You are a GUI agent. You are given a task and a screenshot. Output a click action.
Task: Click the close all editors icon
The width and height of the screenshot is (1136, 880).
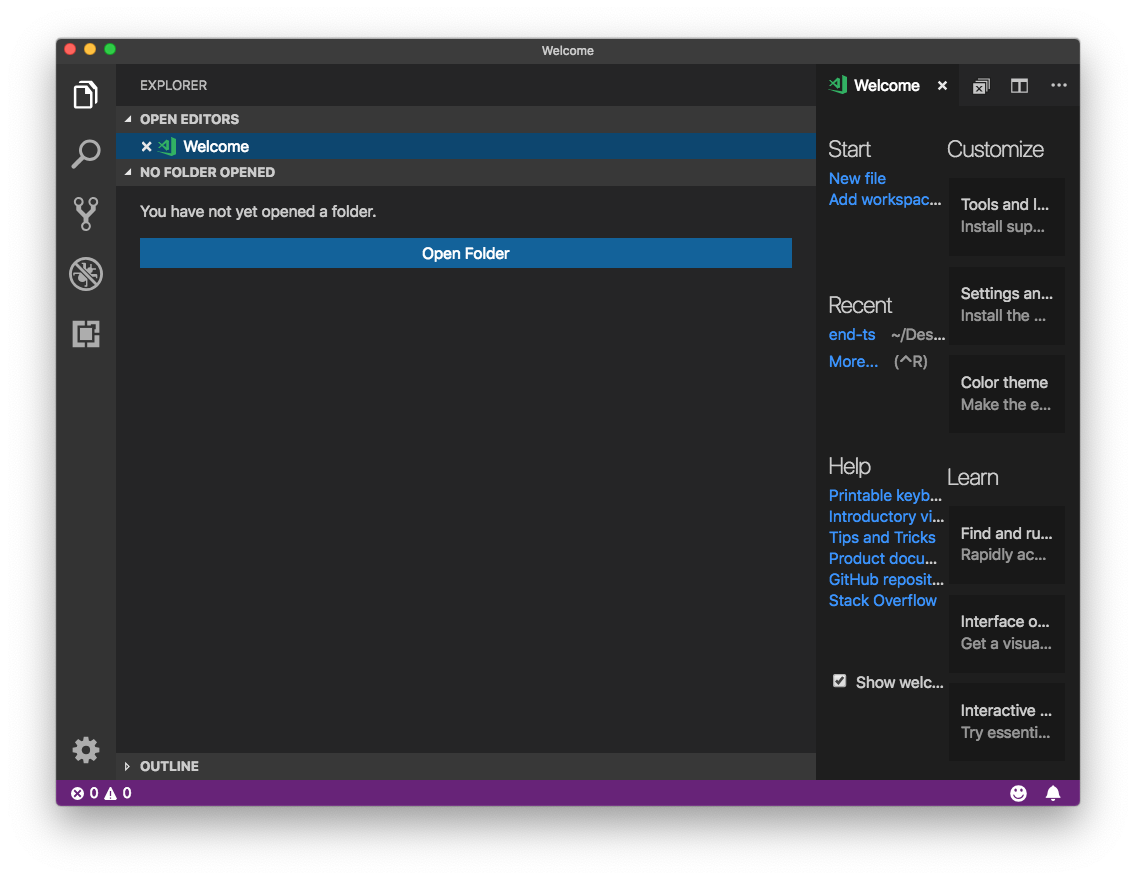(981, 86)
